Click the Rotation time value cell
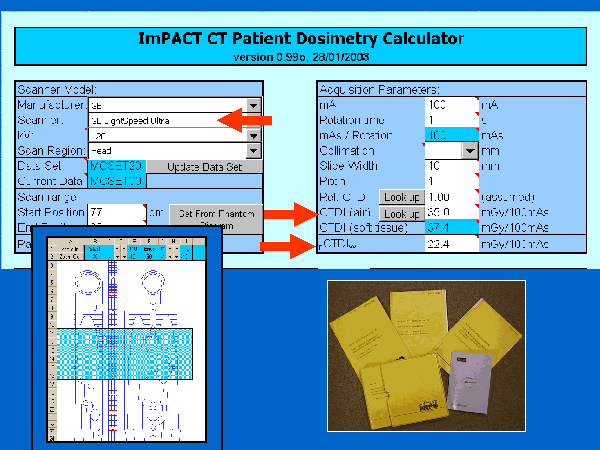Screen dimensions: 600x450 tap(450, 119)
